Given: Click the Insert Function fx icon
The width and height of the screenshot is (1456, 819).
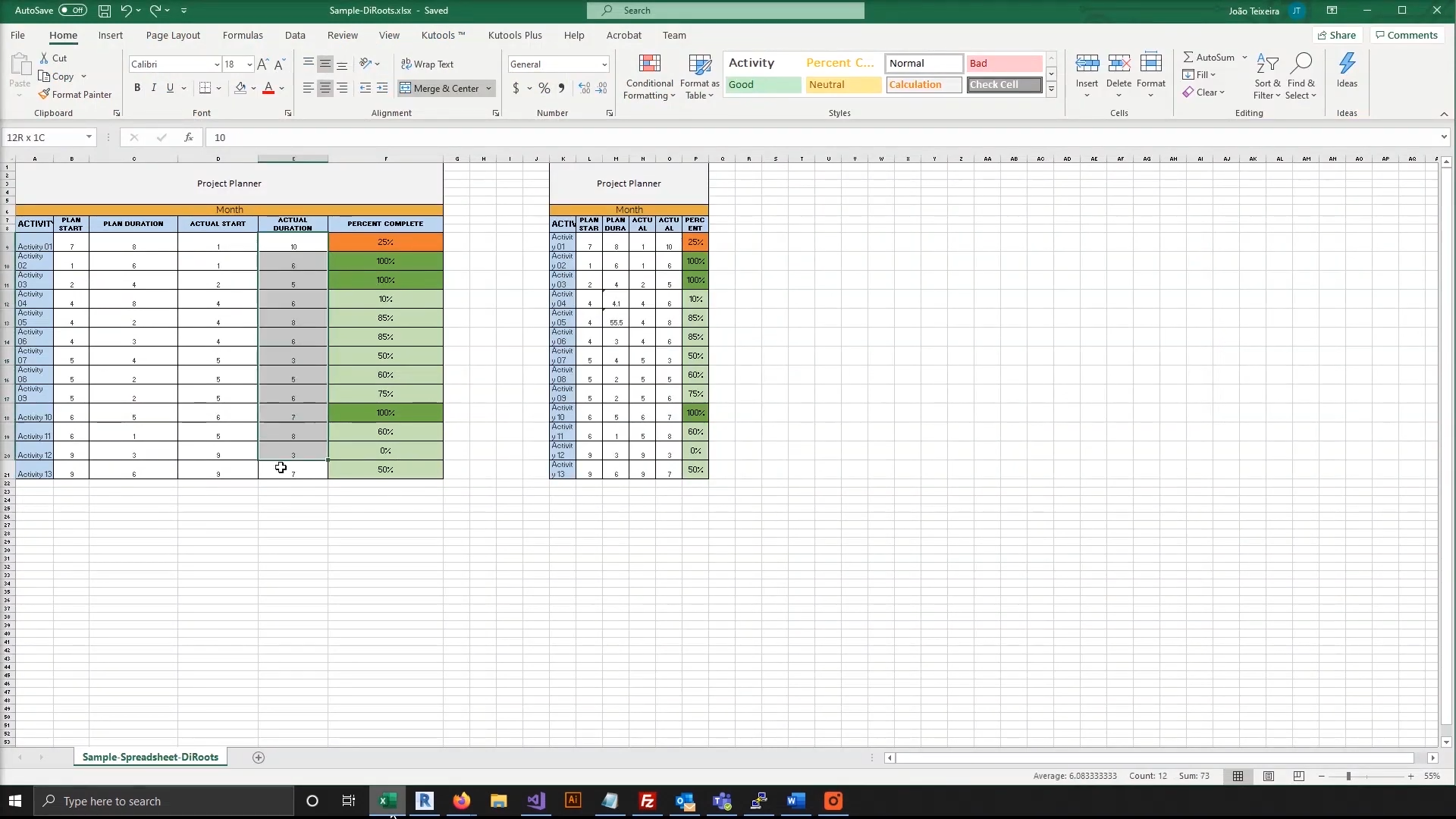Looking at the screenshot, I should (x=189, y=137).
